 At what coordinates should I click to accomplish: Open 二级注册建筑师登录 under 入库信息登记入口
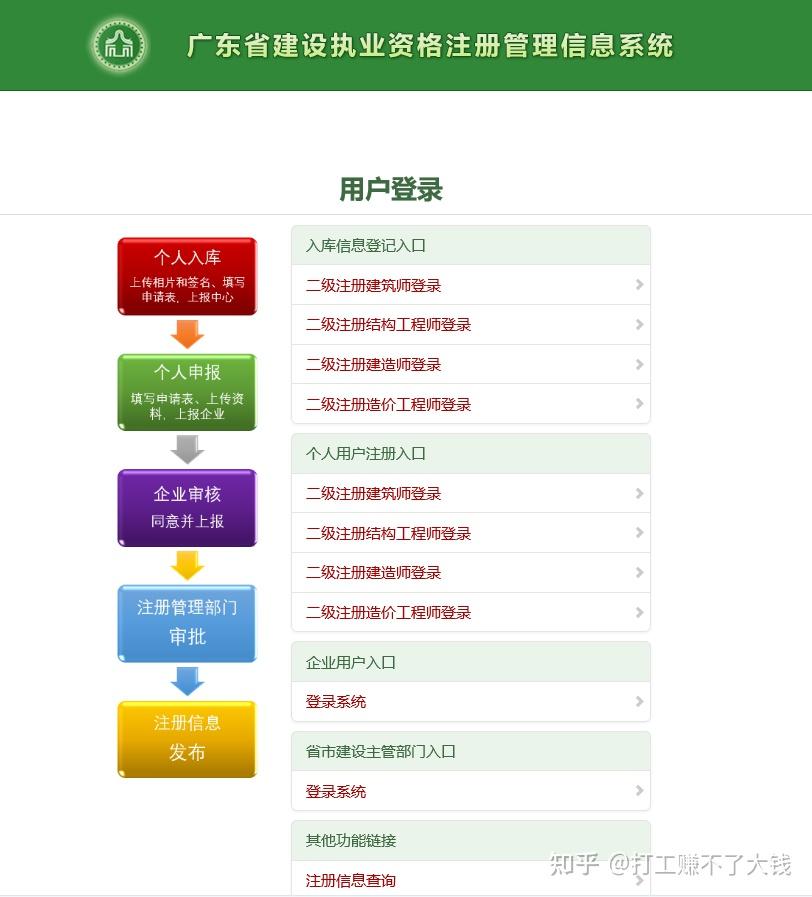click(x=470, y=285)
